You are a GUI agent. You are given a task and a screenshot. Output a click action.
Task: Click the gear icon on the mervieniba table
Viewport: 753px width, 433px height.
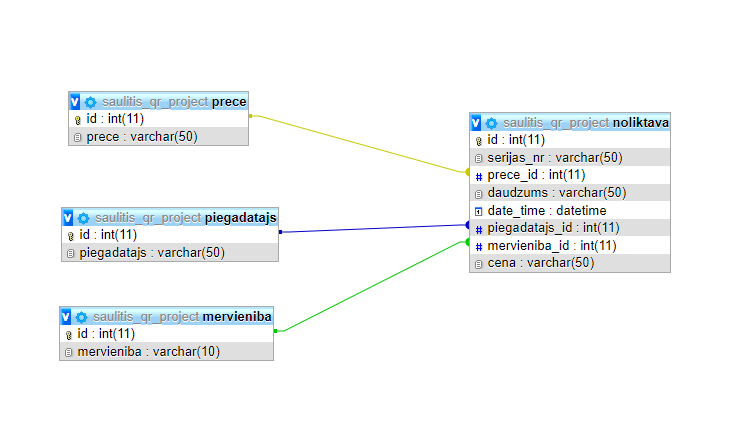(x=81, y=317)
